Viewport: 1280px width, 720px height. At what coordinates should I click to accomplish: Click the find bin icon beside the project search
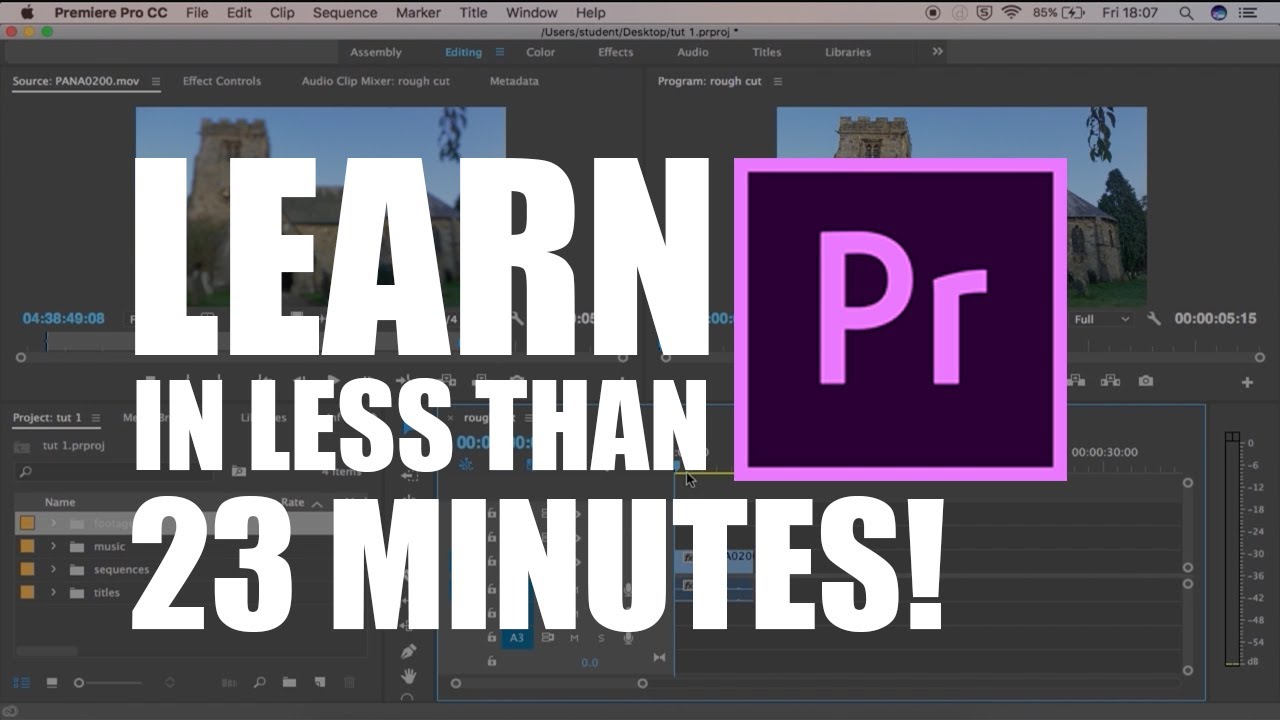(x=239, y=471)
